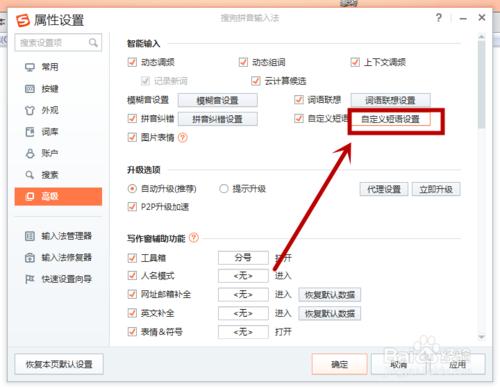Viewport: 500px width, 389px height.
Task: Toggle the 动态组词 checkbox
Action: point(243,62)
